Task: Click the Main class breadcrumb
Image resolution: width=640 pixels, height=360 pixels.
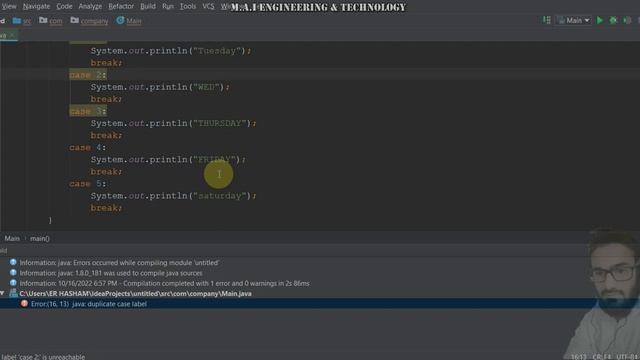Action: [134, 21]
